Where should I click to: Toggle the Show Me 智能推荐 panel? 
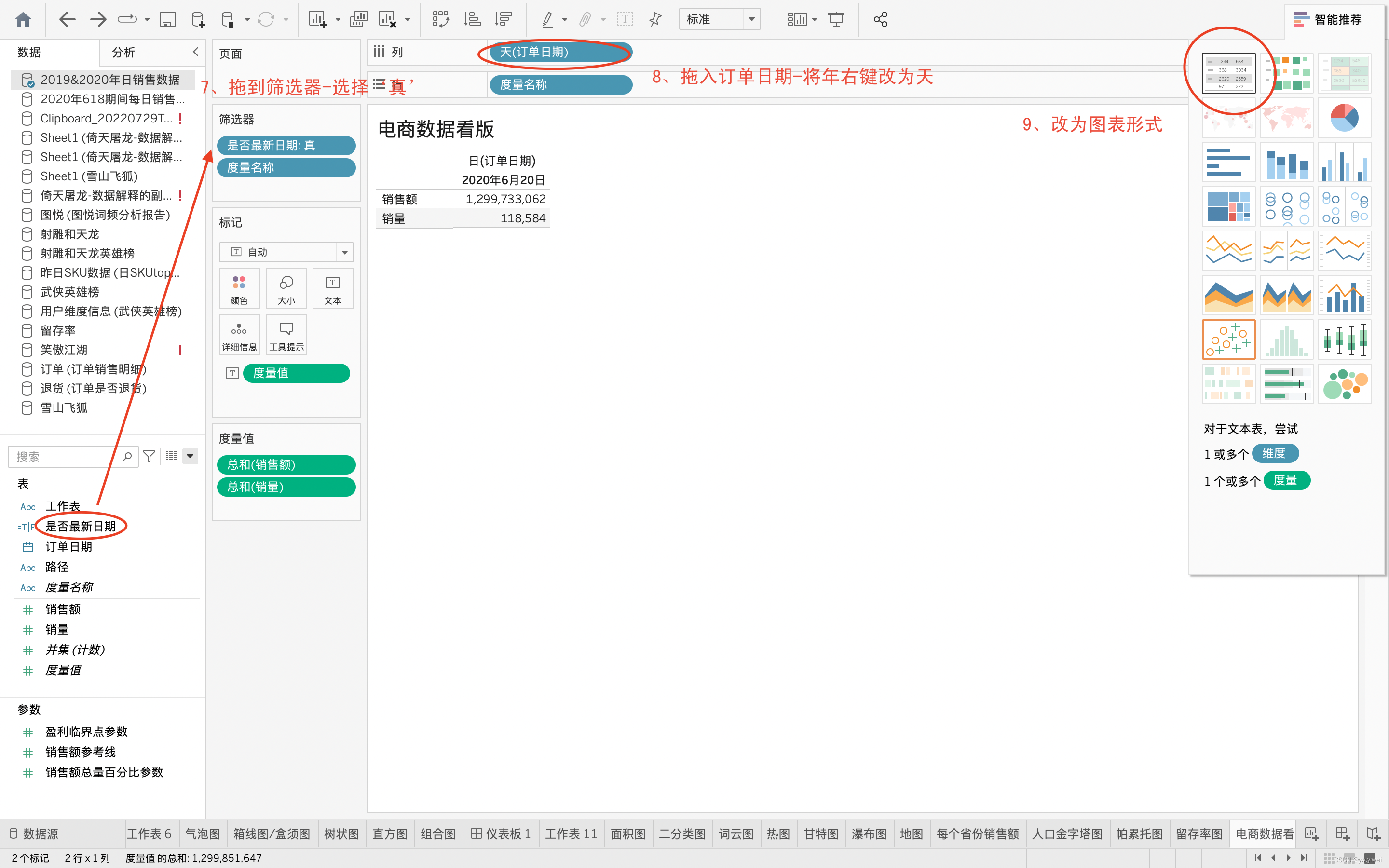point(1328,19)
